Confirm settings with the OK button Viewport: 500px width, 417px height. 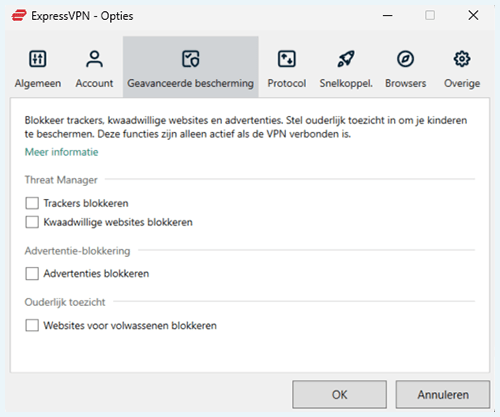click(339, 395)
